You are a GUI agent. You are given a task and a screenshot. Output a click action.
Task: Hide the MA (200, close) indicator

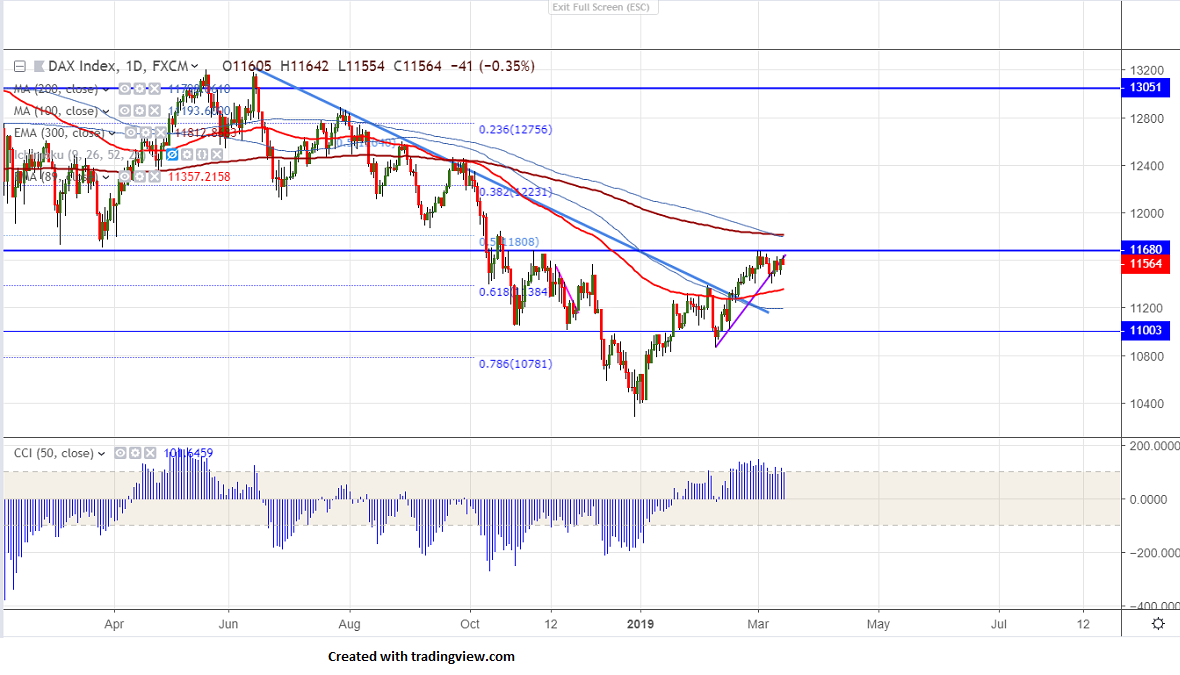point(125,89)
